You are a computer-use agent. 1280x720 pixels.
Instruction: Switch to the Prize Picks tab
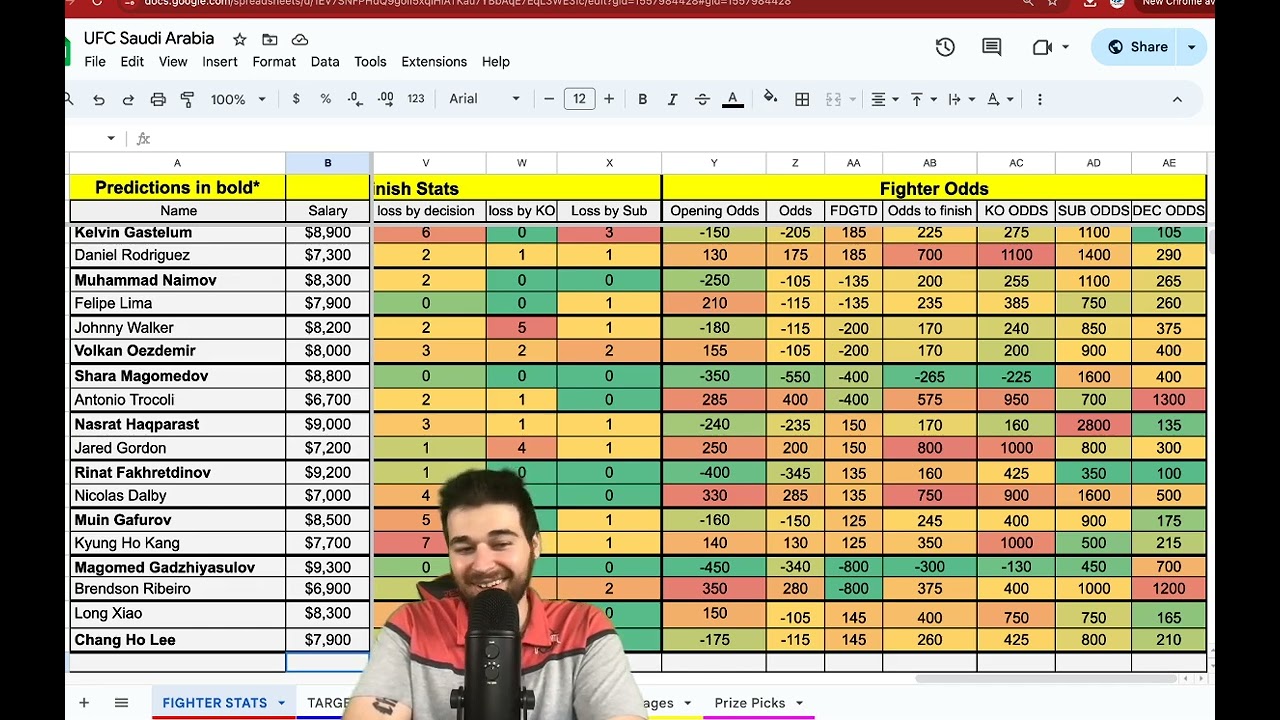(749, 703)
